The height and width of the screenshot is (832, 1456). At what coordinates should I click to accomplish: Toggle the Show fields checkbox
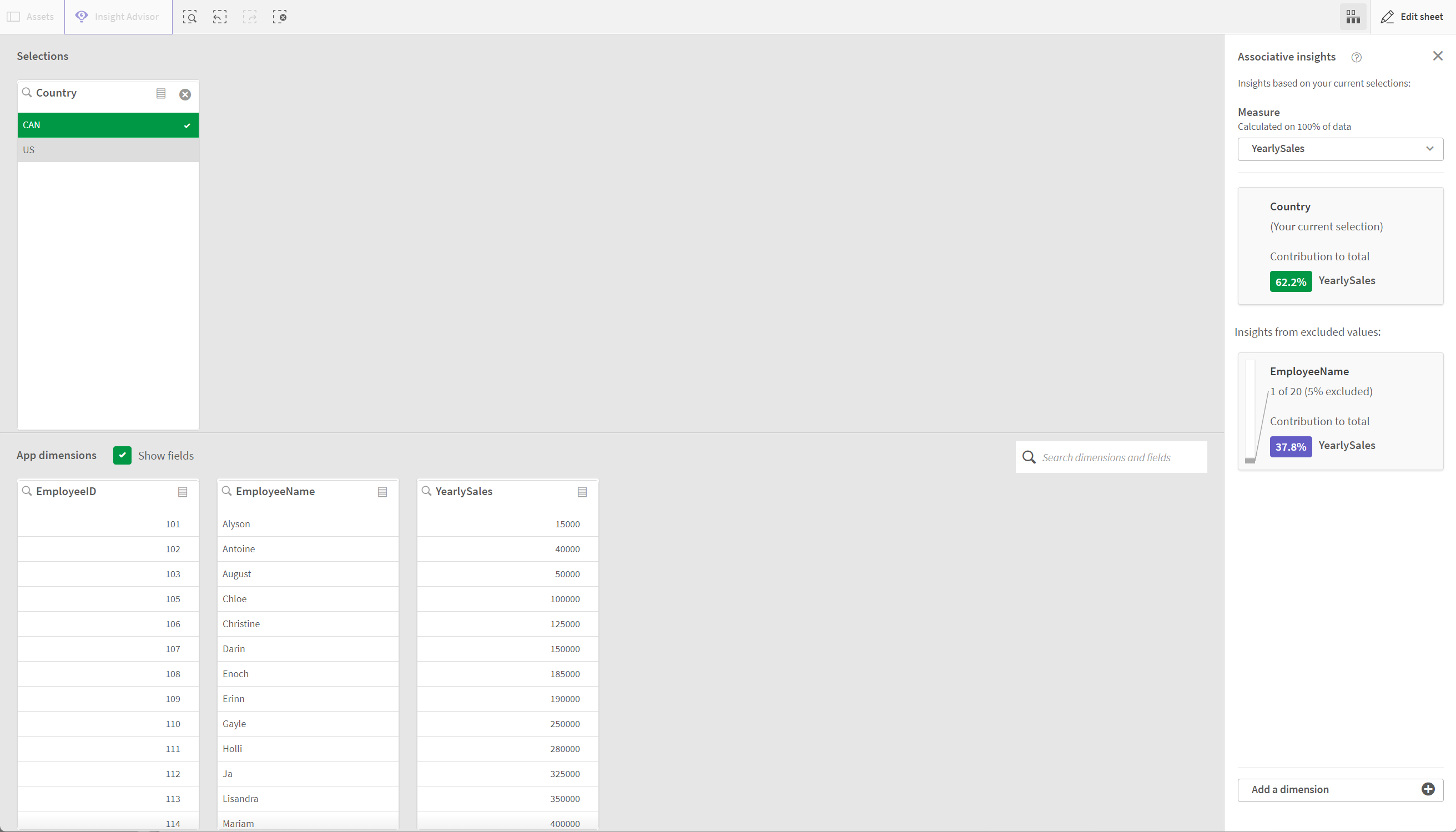point(122,455)
